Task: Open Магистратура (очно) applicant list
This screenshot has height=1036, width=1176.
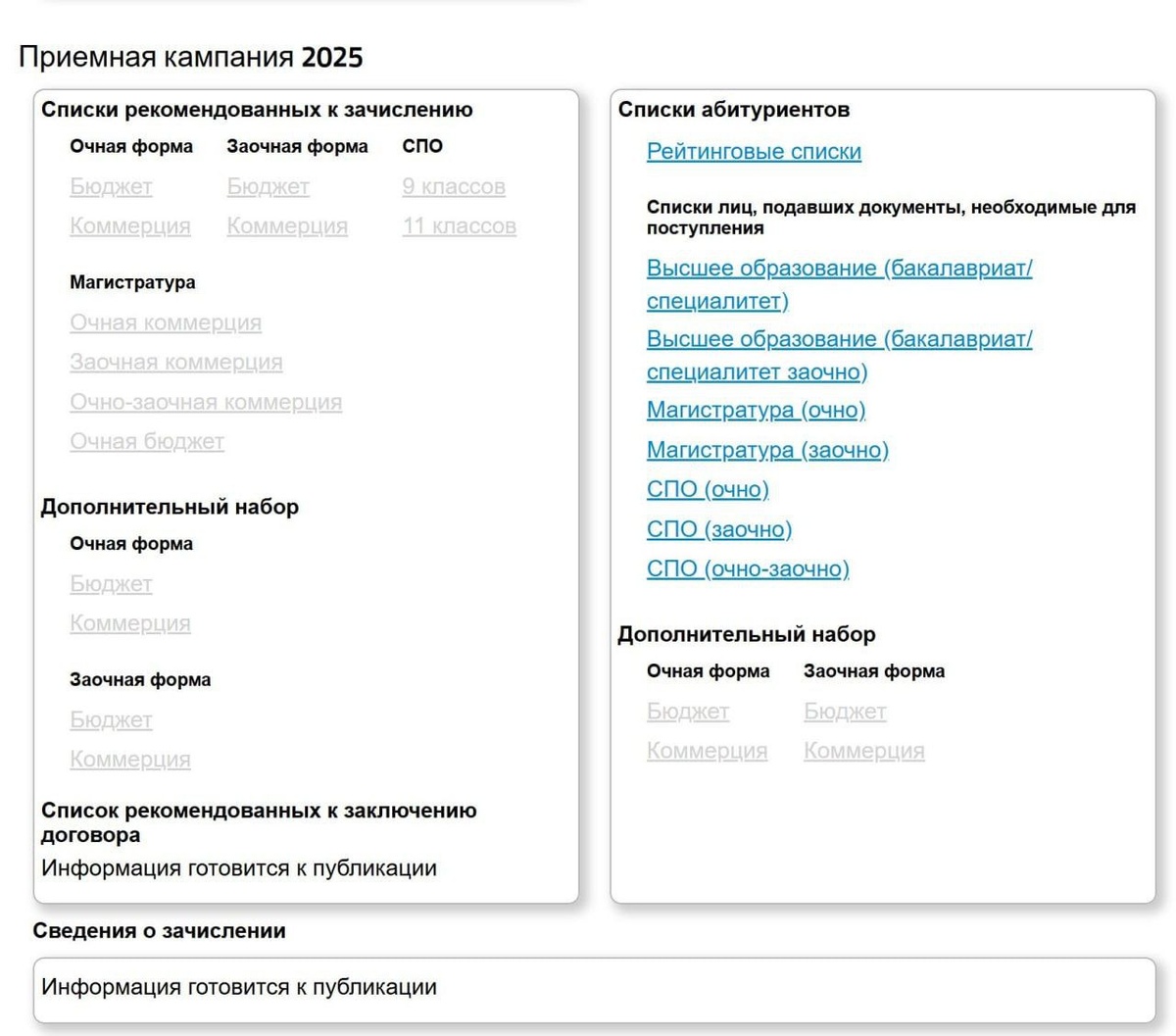Action: coord(756,411)
